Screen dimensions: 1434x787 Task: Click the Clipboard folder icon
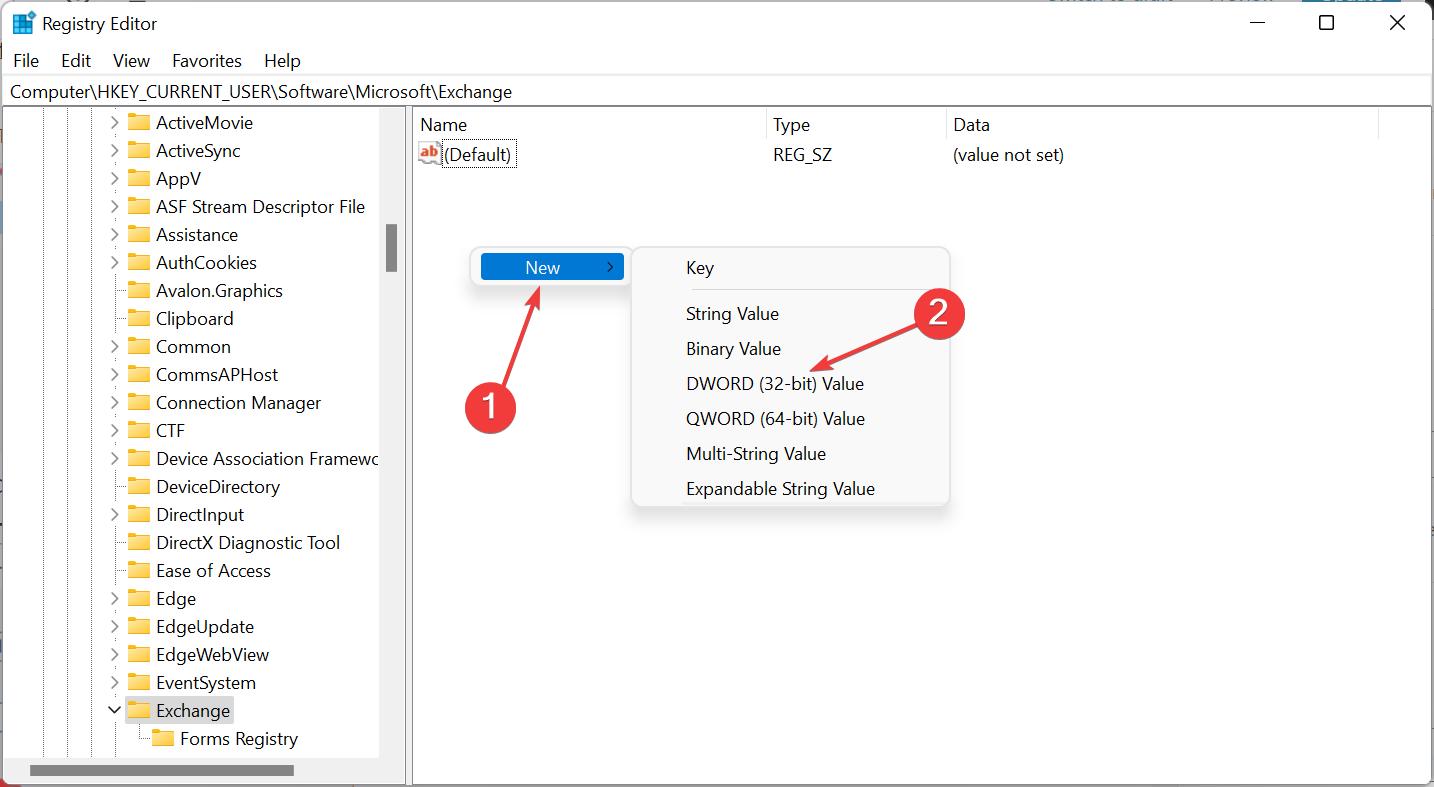pyautogui.click(x=139, y=319)
